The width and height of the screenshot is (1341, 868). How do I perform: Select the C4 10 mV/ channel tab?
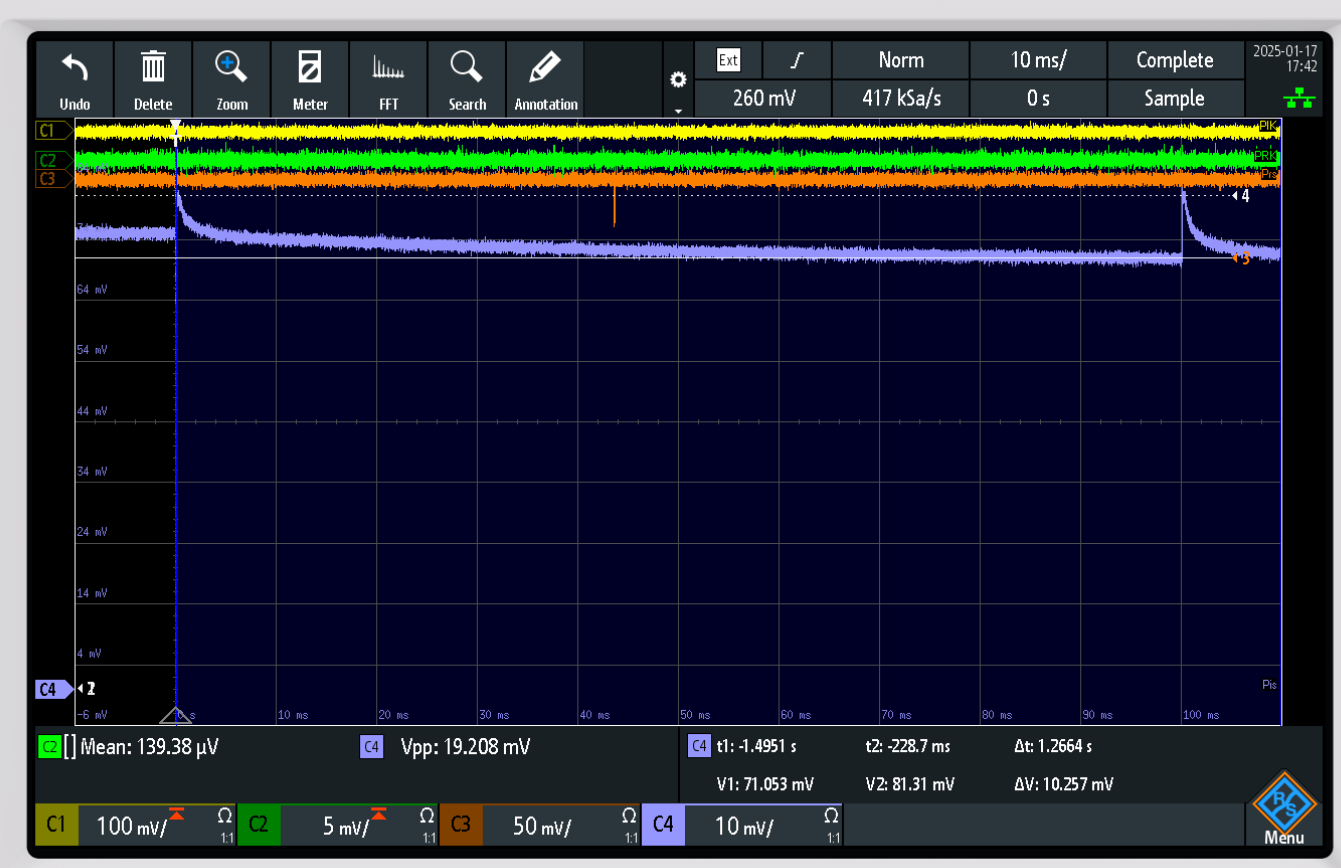(742, 826)
